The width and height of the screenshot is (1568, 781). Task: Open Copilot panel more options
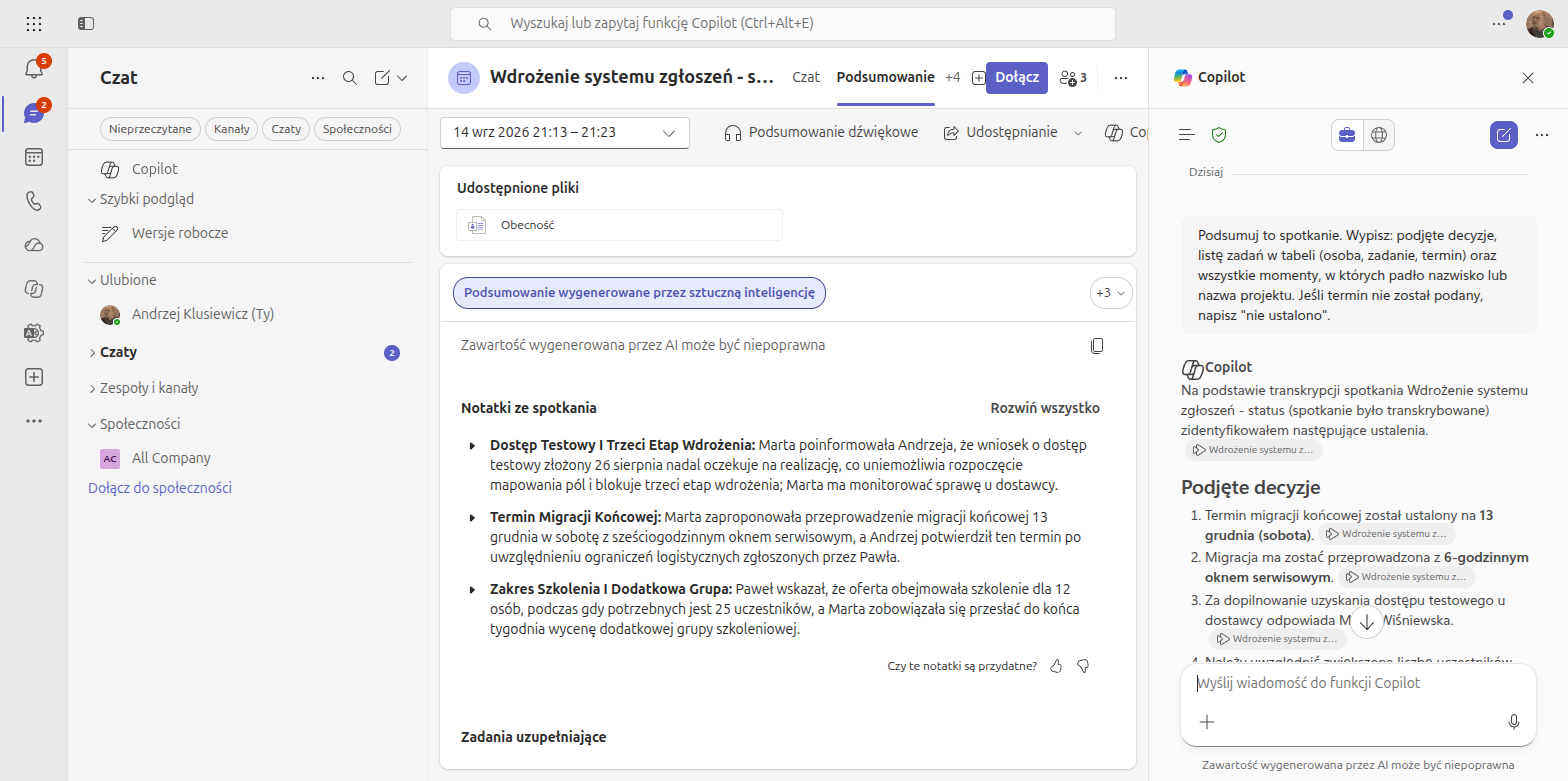(x=1541, y=134)
